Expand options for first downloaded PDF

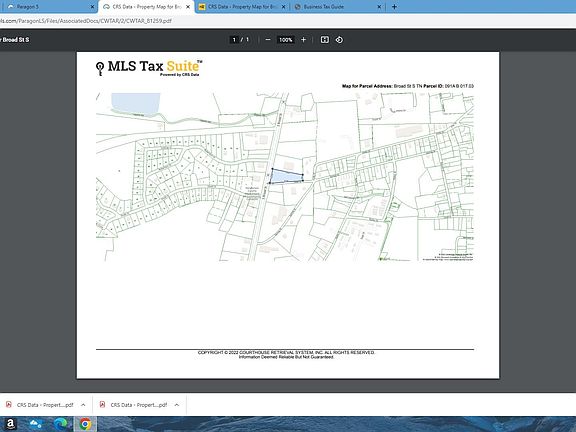point(83,405)
